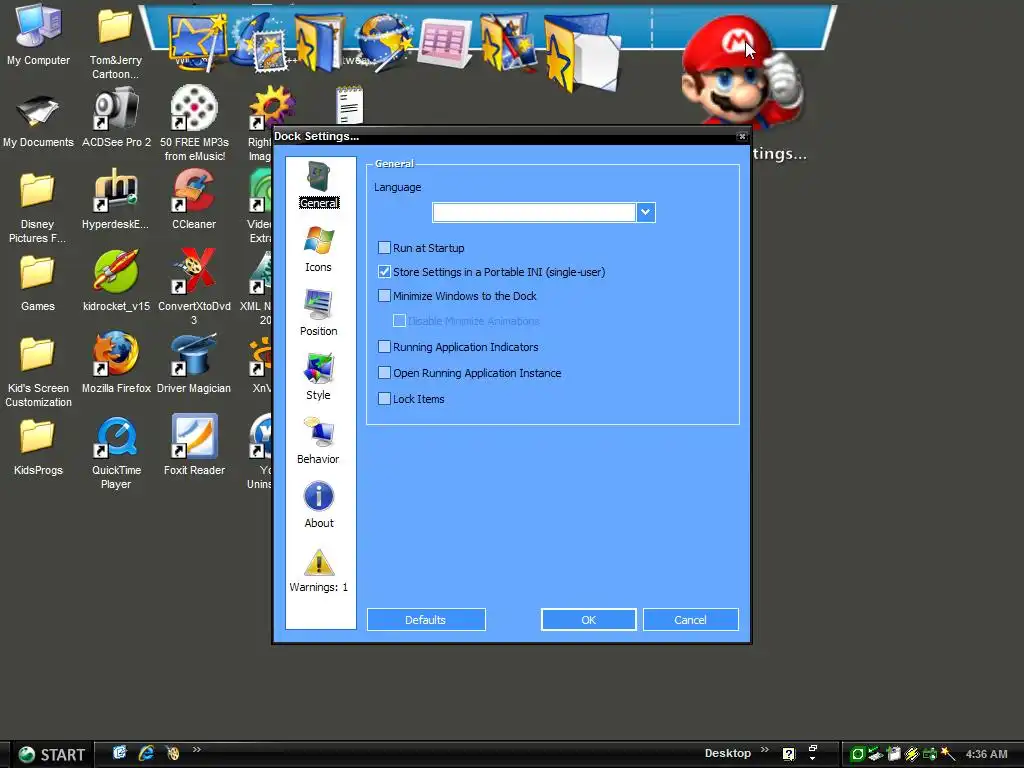
Task: Launch CCleaner from the desktop
Action: point(194,199)
